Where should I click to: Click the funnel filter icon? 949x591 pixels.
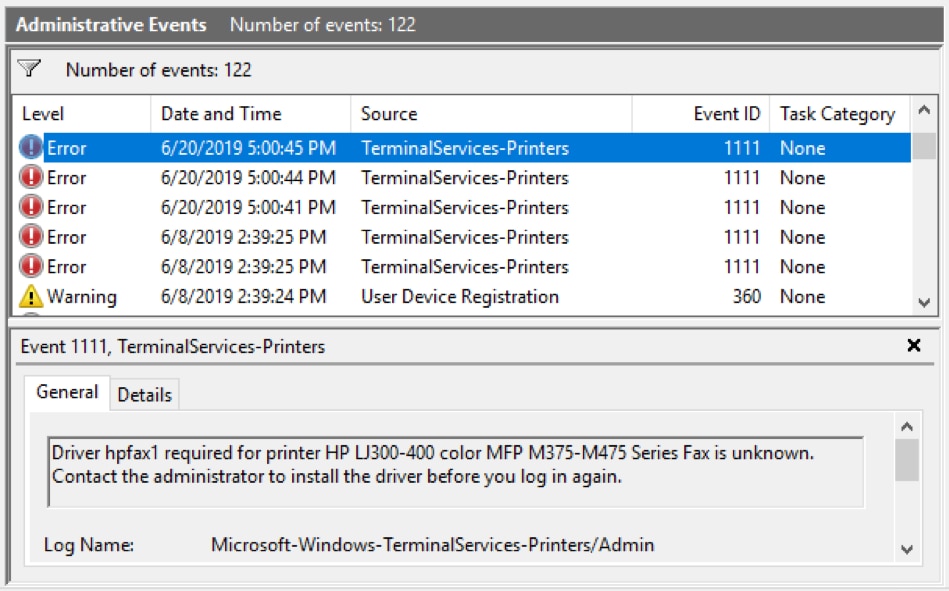pyautogui.click(x=30, y=69)
